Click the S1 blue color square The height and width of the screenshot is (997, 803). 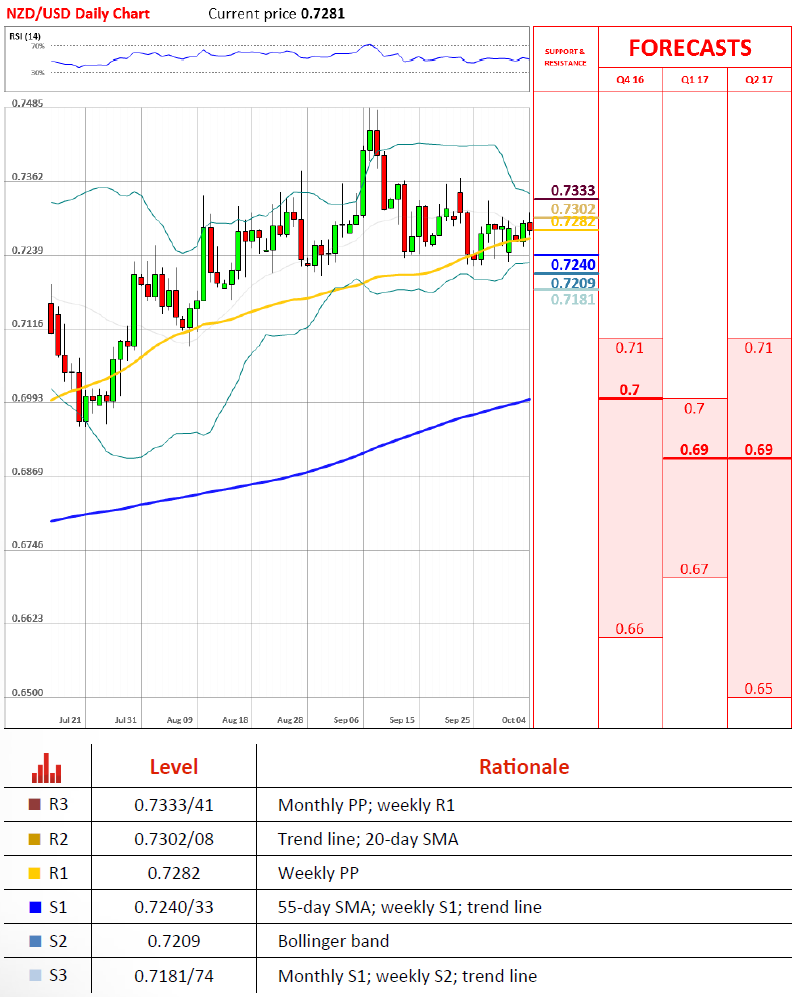[35, 907]
